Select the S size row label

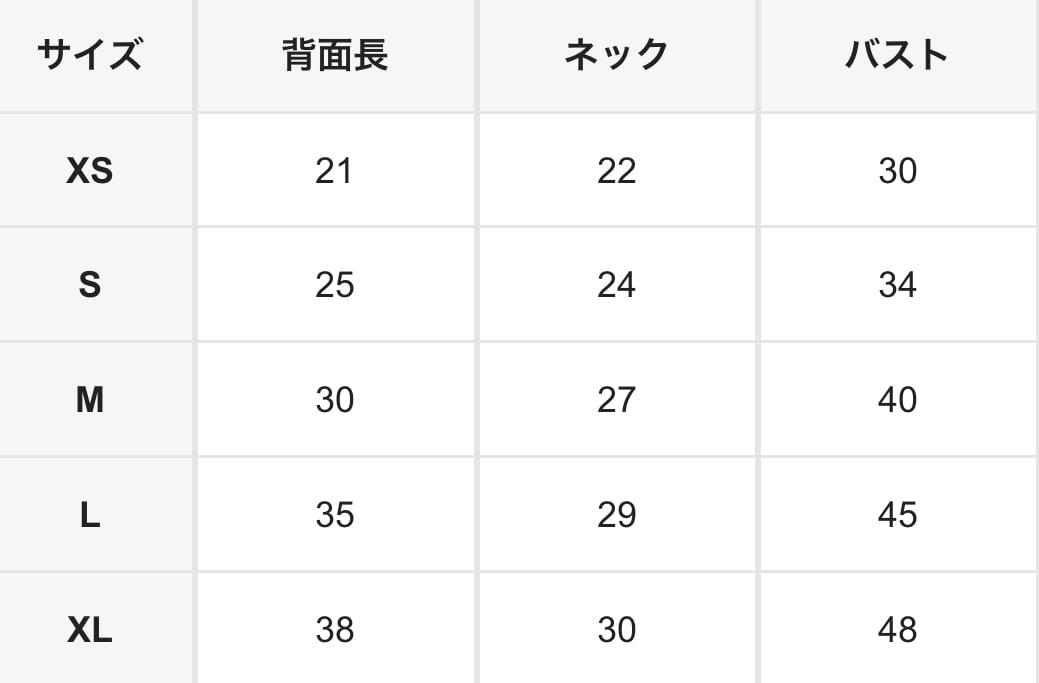pyautogui.click(x=90, y=286)
